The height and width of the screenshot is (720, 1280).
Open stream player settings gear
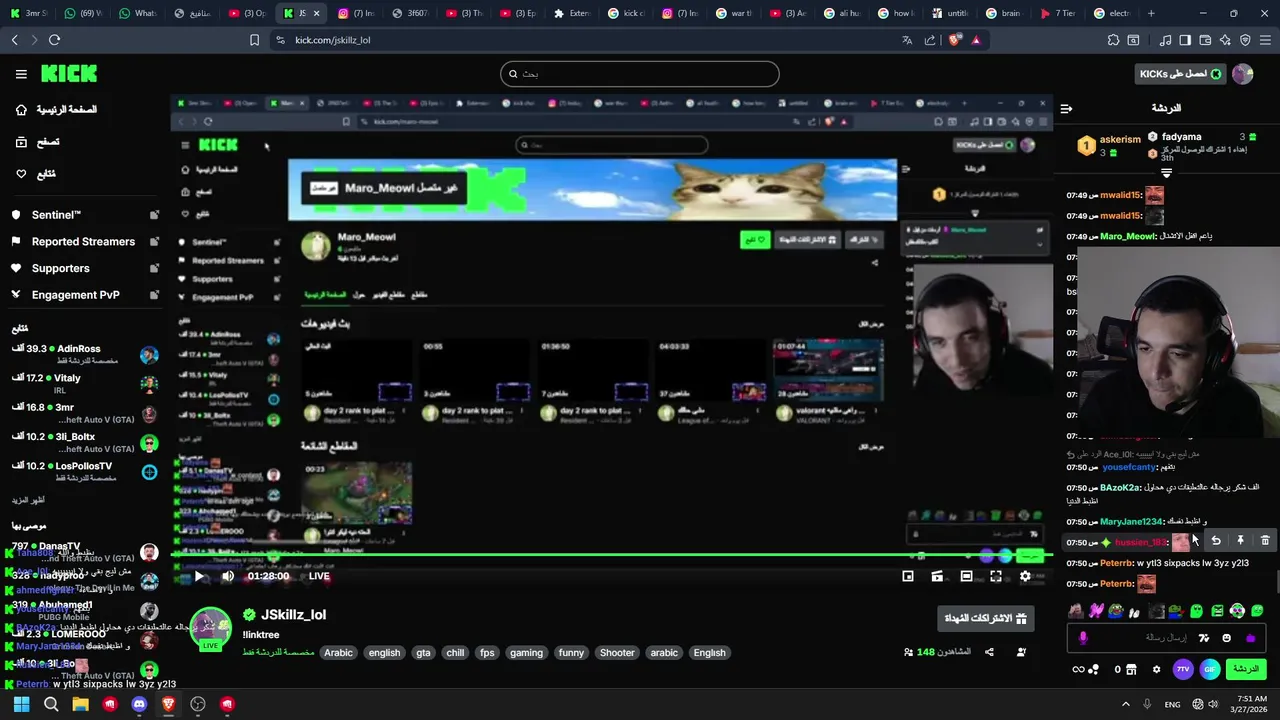pos(1025,576)
